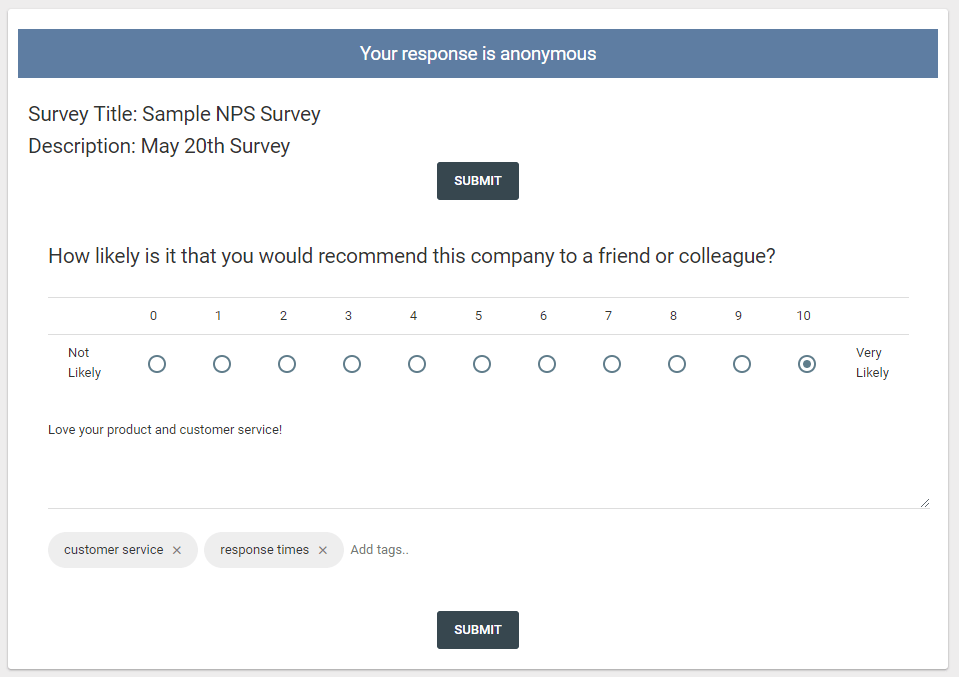Choose rating 9 near Very Likely

click(742, 364)
